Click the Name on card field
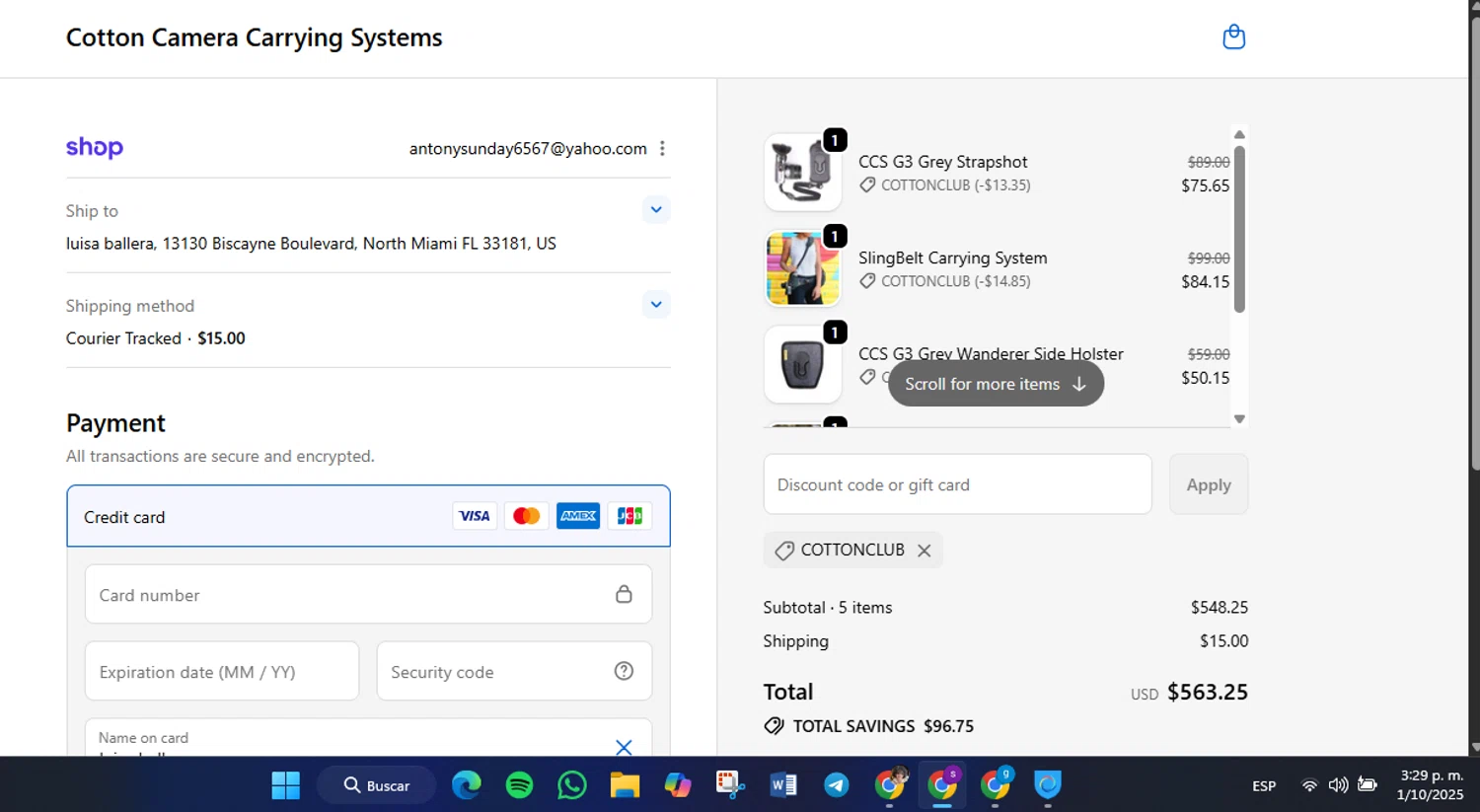This screenshot has width=1480, height=812. [368, 738]
